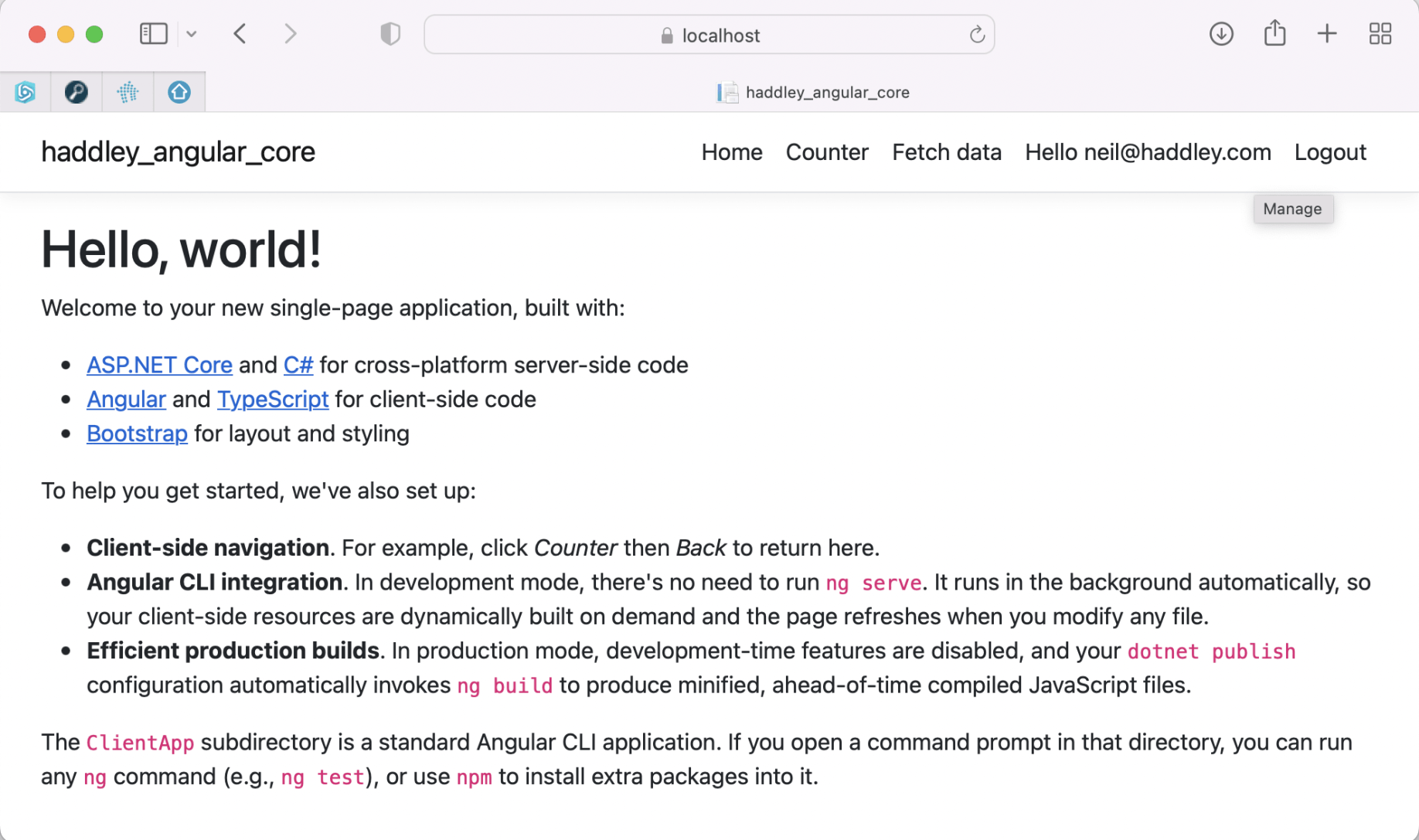Image resolution: width=1419 pixels, height=840 pixels.
Task: Click the "Hello, world!" heading
Action: point(181,250)
